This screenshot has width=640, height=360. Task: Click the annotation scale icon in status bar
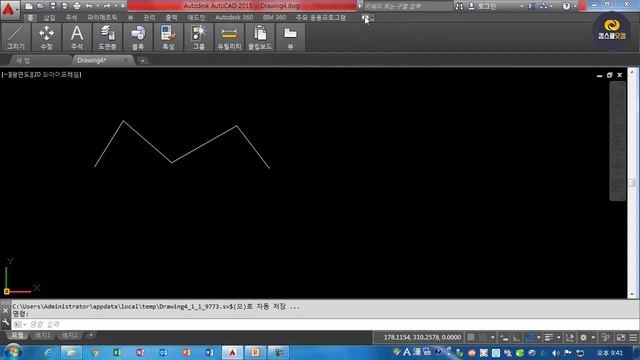570,338
